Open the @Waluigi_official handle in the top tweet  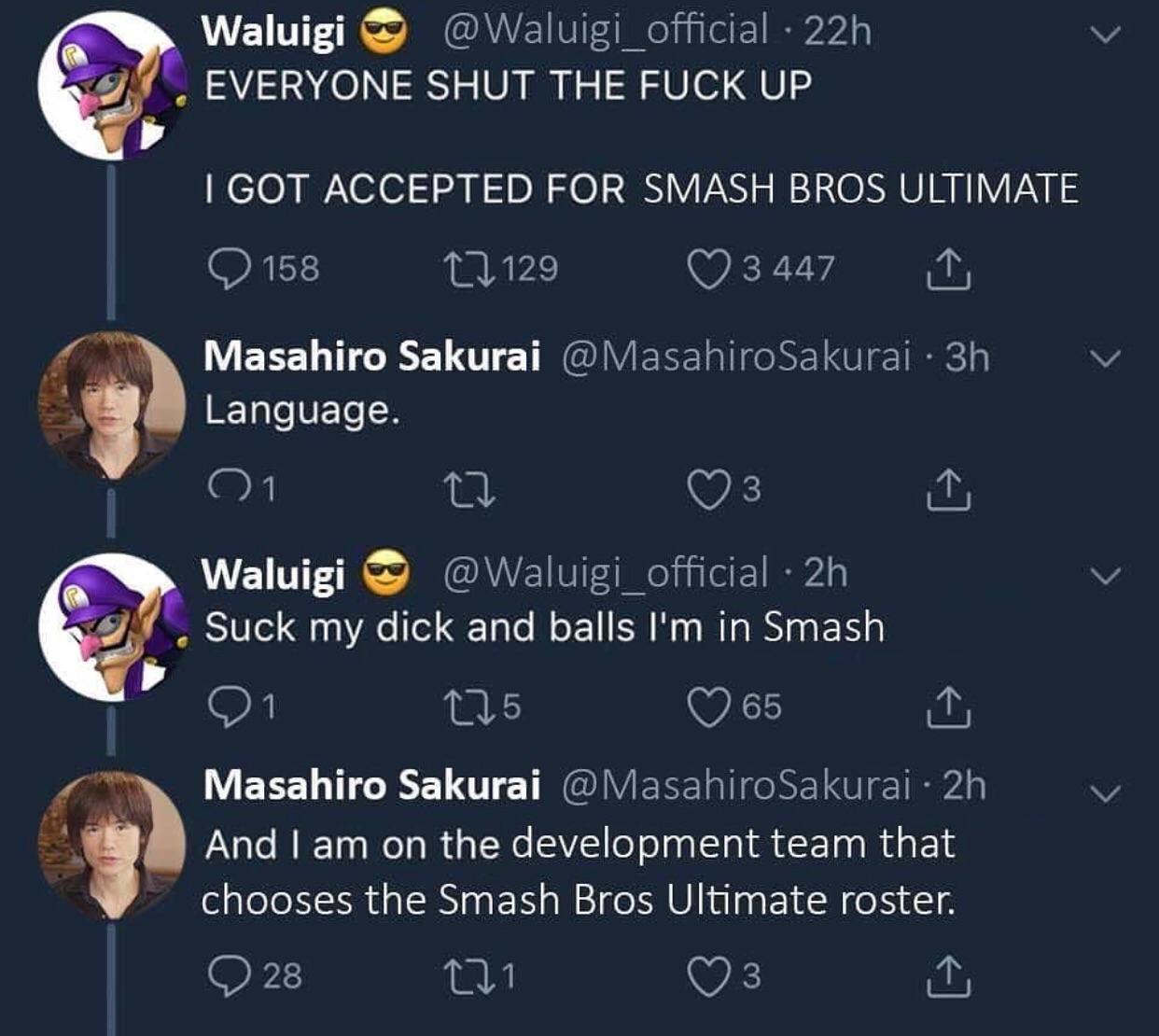604,30
